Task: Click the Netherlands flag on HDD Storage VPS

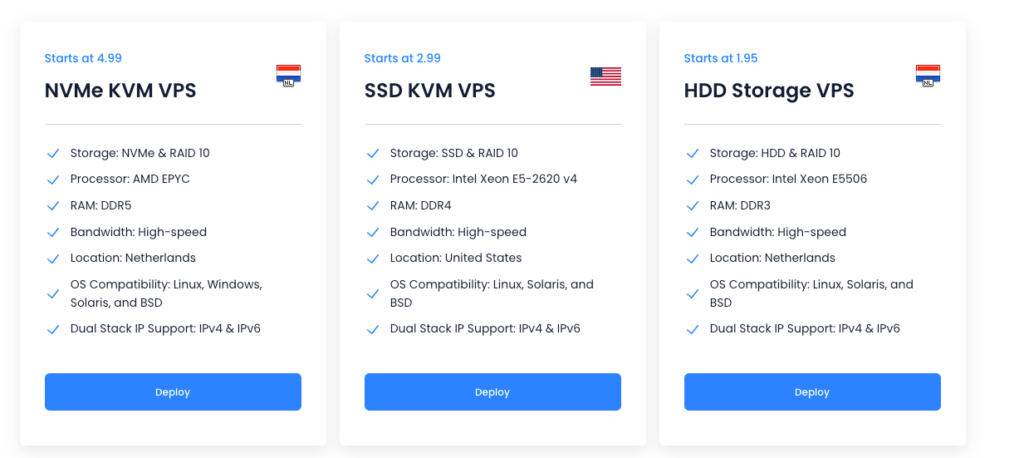Action: coord(927,76)
